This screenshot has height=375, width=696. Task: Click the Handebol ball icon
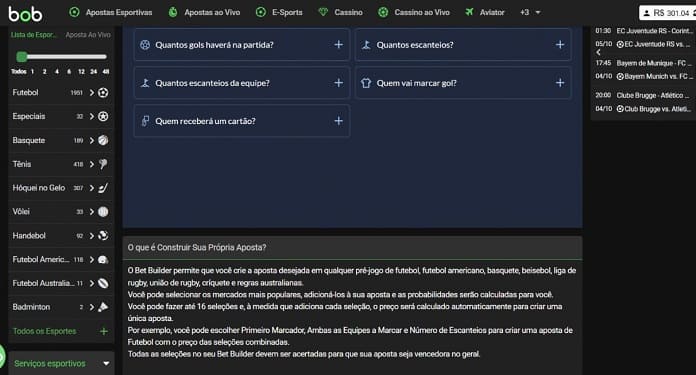[103, 236]
